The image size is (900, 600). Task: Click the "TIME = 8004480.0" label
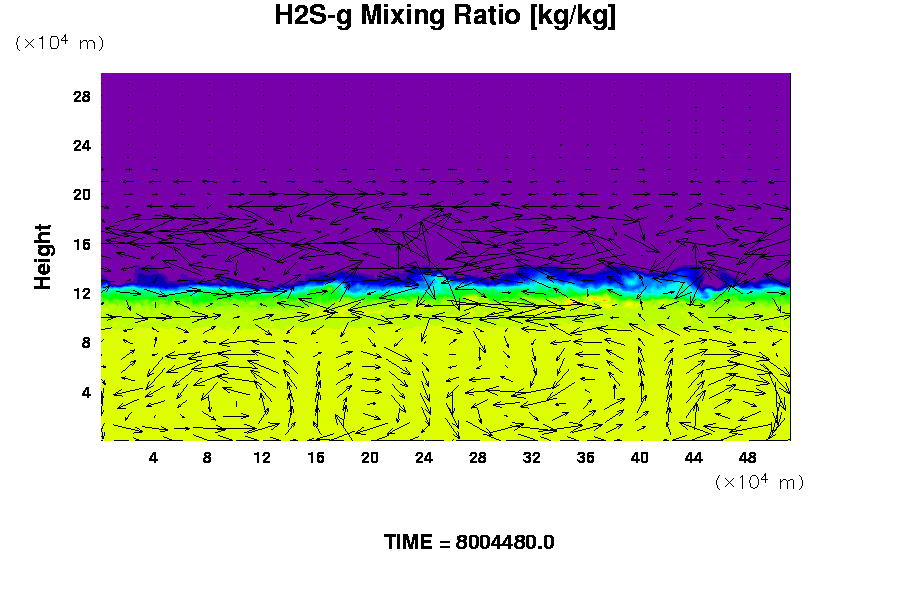coord(469,542)
